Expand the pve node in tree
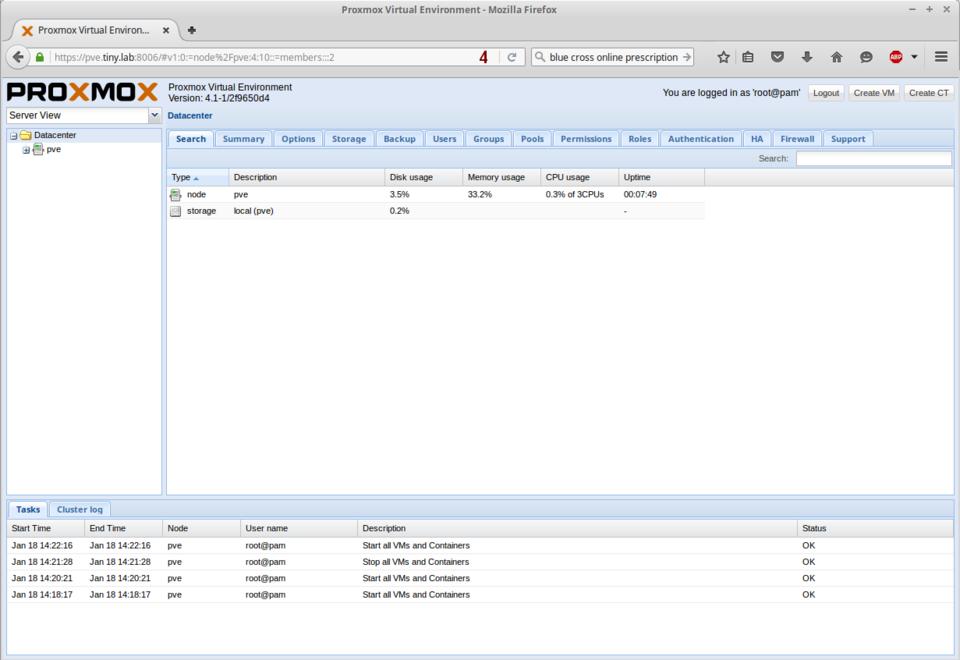960x660 pixels. point(26,150)
